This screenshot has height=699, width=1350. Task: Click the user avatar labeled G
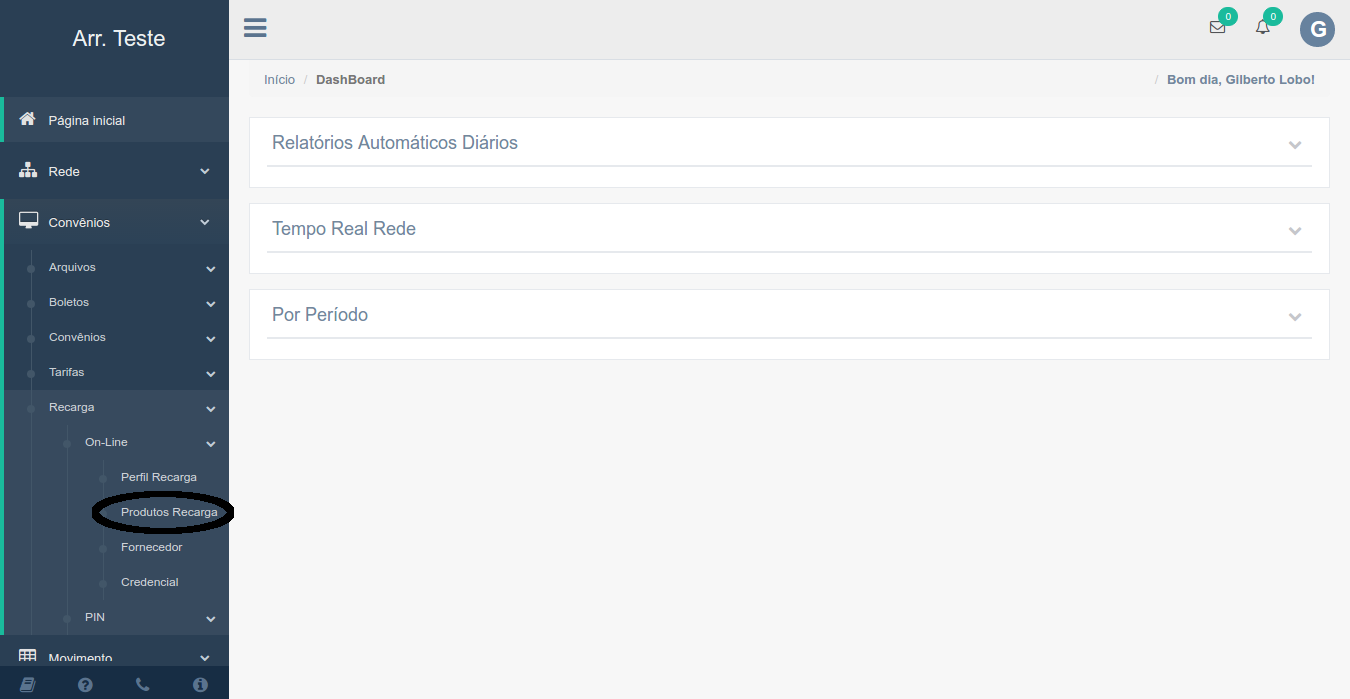point(1317,29)
